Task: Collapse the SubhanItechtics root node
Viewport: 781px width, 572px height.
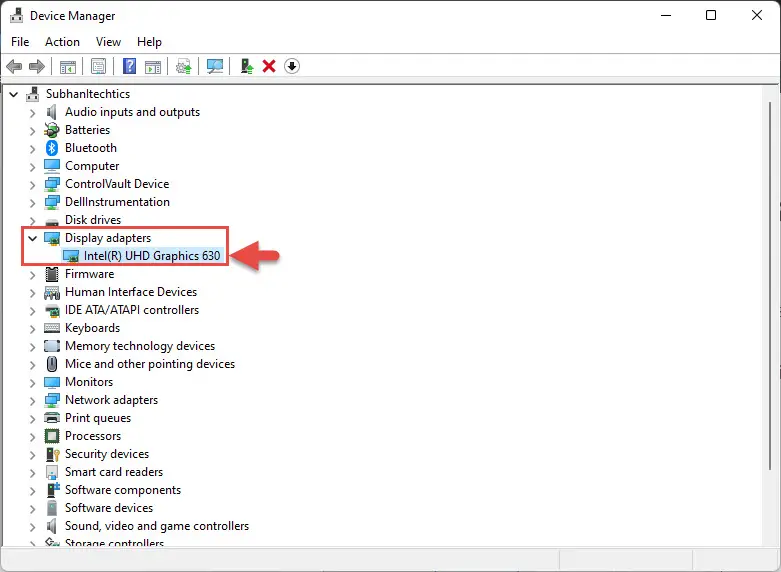Action: click(13, 94)
